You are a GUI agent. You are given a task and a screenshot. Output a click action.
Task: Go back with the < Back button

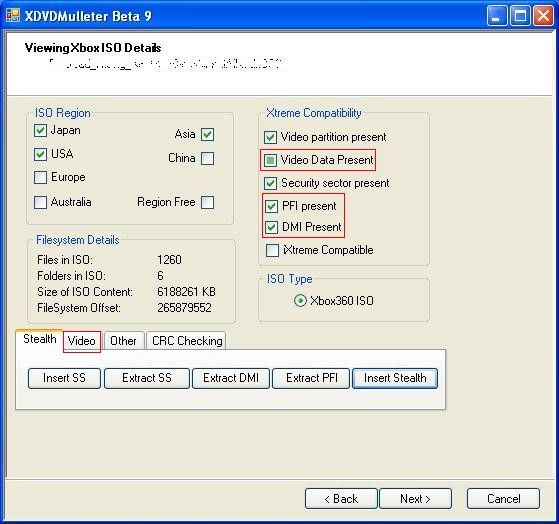pos(341,499)
